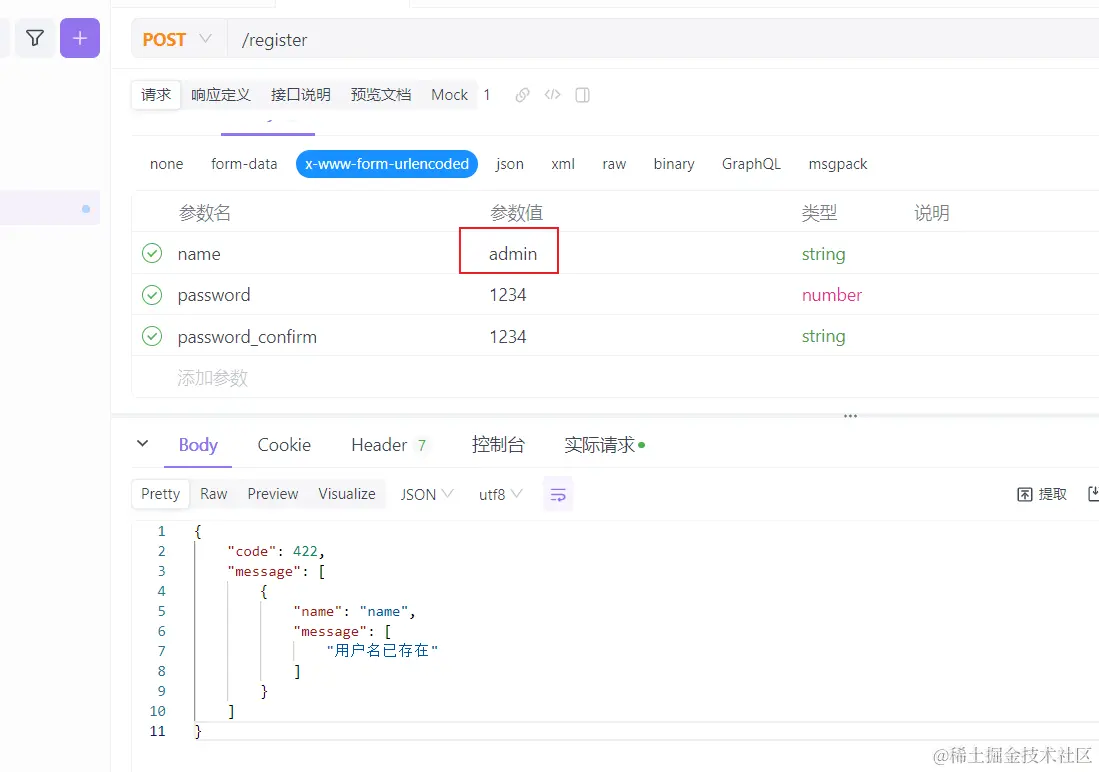Screen dimensions: 1099x772
Task: Click the purple plus add button
Action: tap(80, 38)
